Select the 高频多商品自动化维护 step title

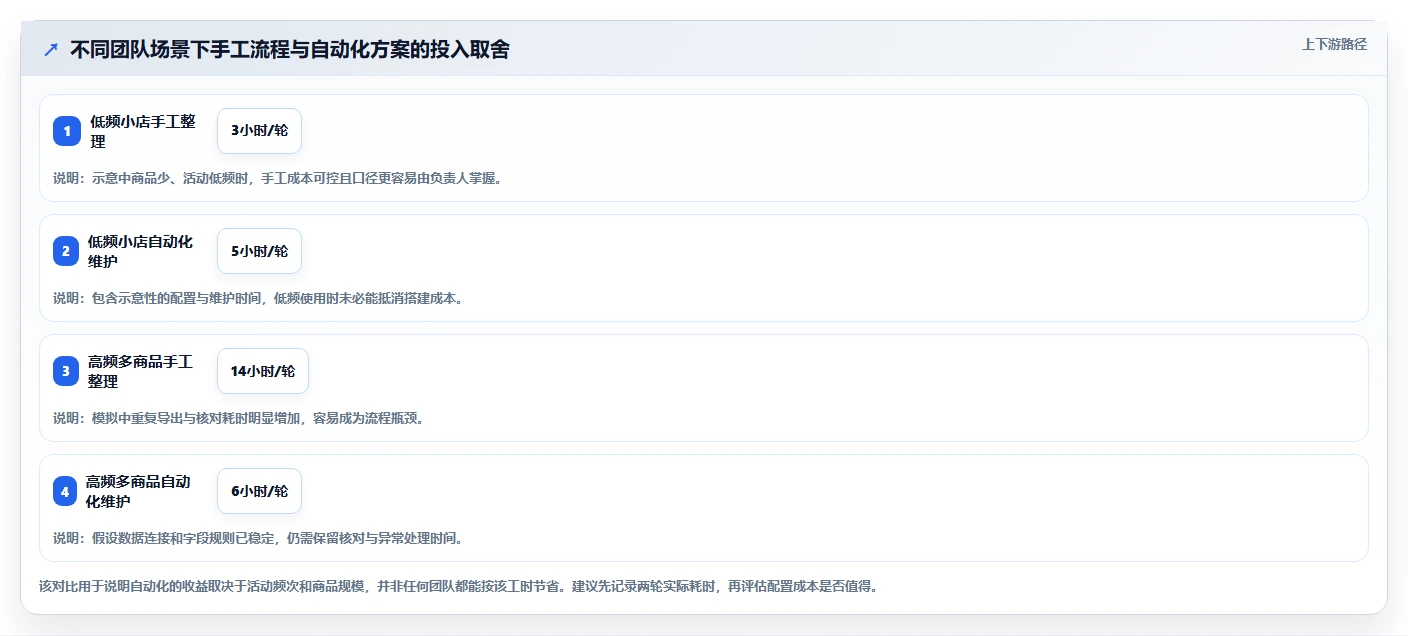(x=139, y=491)
